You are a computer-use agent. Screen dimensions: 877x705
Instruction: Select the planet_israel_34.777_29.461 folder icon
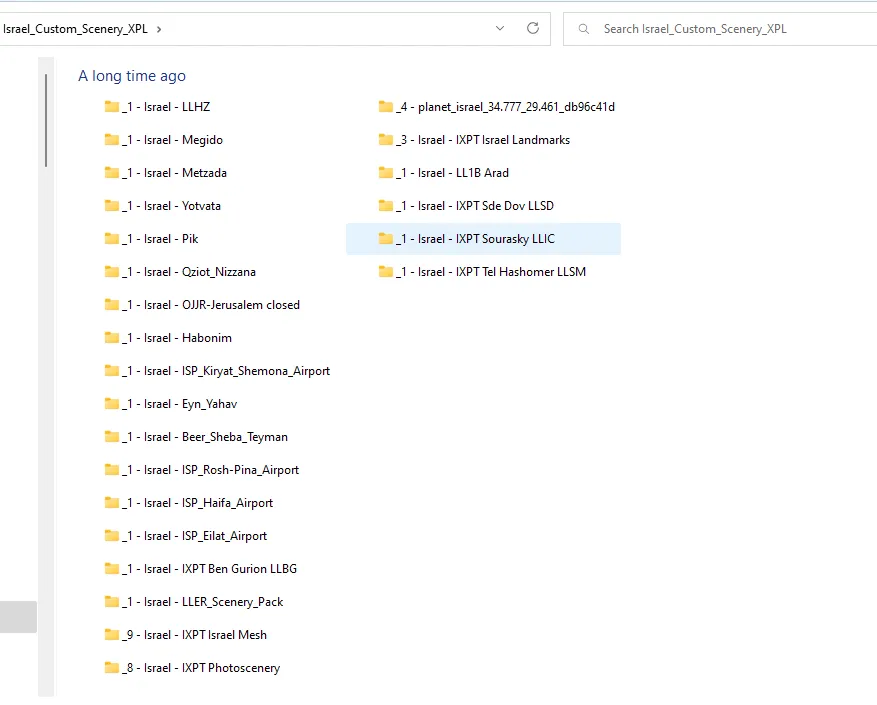coord(386,107)
